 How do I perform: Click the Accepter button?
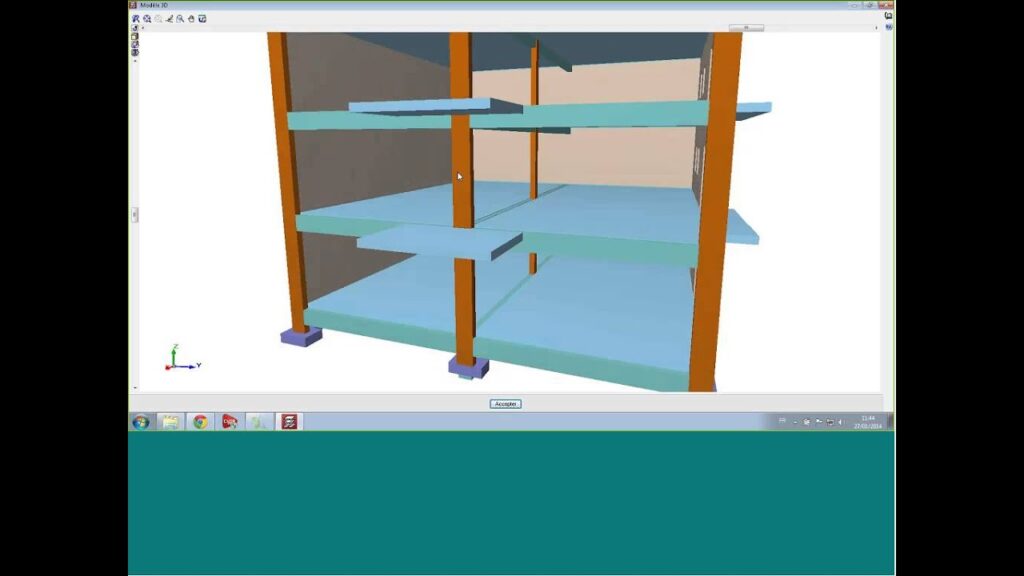(x=505, y=404)
